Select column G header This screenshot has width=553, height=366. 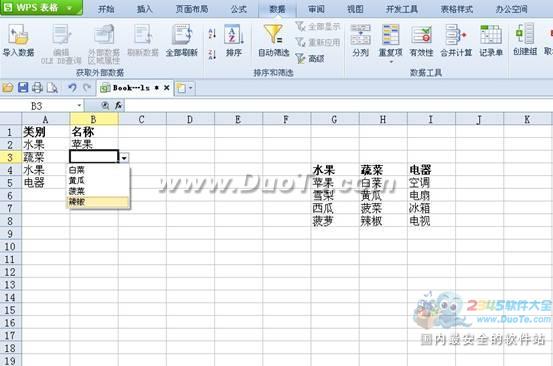click(335, 119)
